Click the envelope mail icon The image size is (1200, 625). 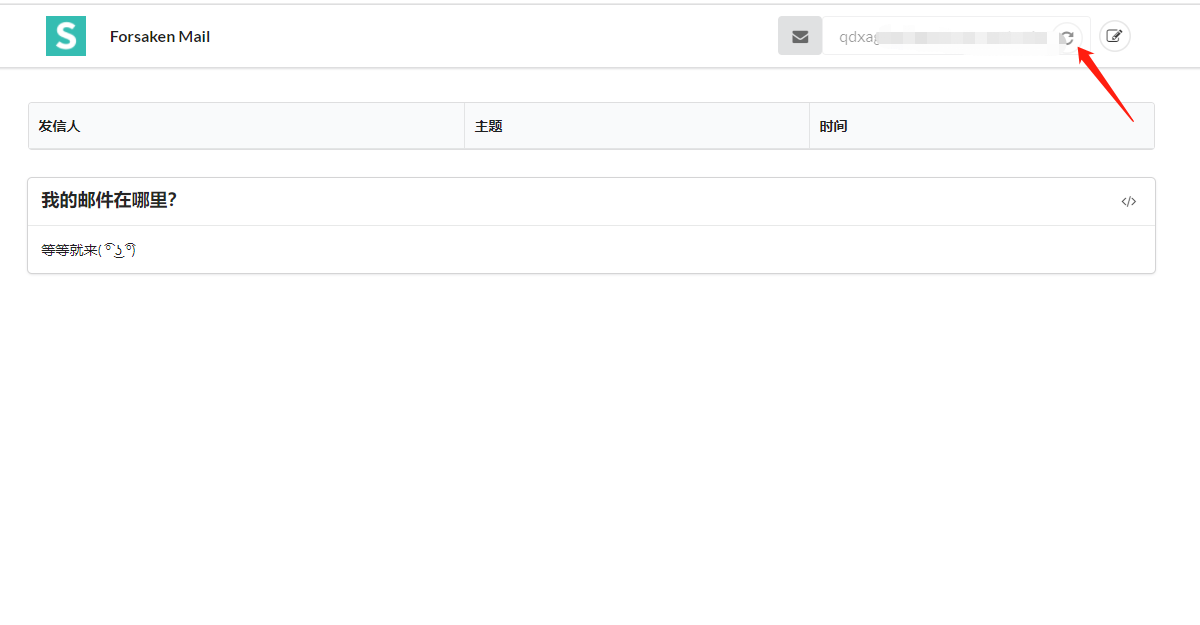(x=800, y=36)
